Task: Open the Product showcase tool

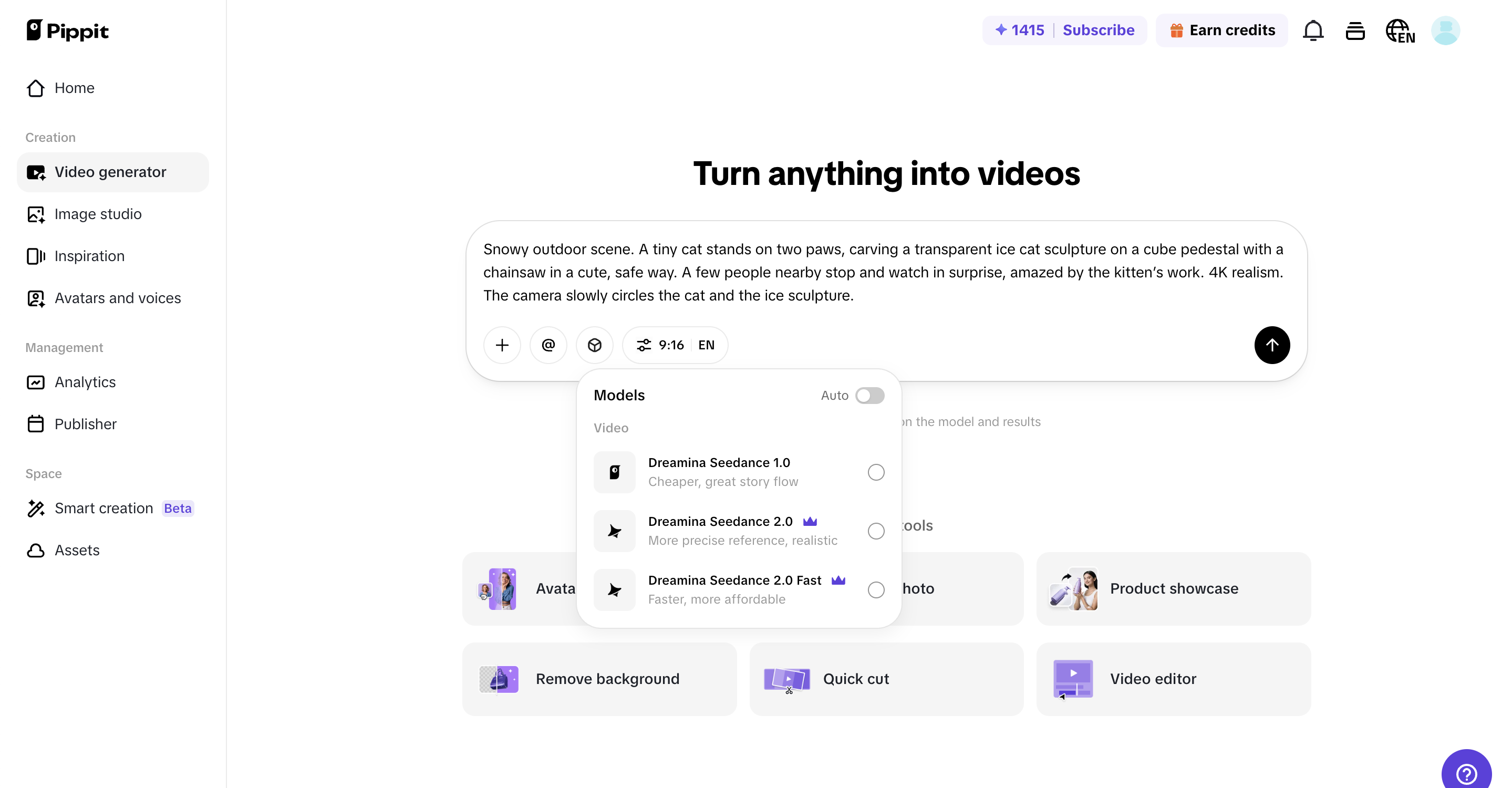Action: coord(1173,588)
